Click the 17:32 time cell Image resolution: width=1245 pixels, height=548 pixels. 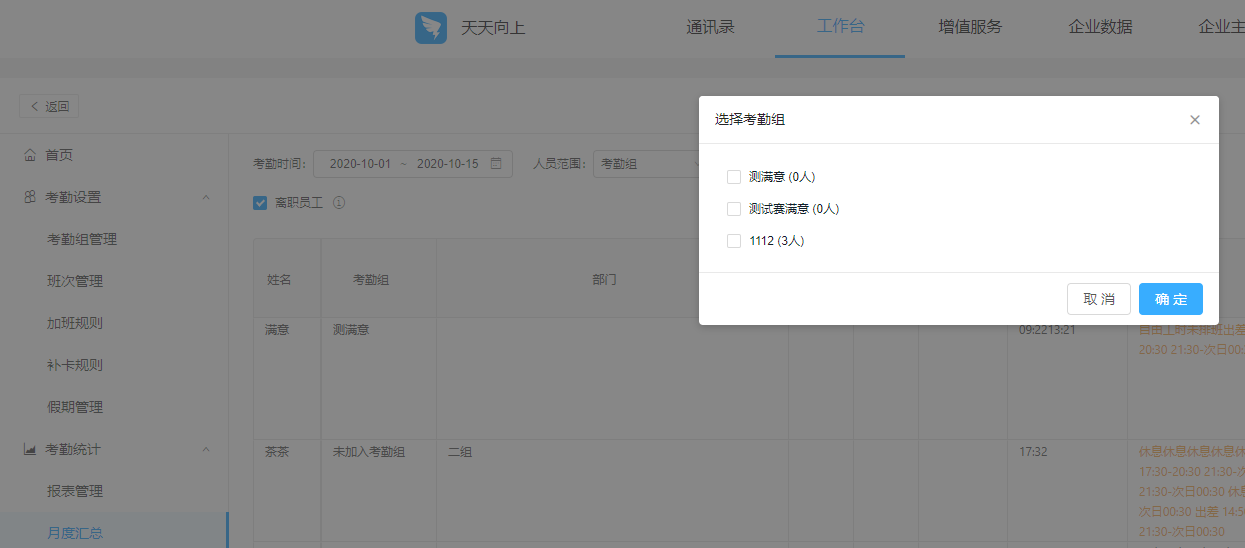coord(1033,452)
